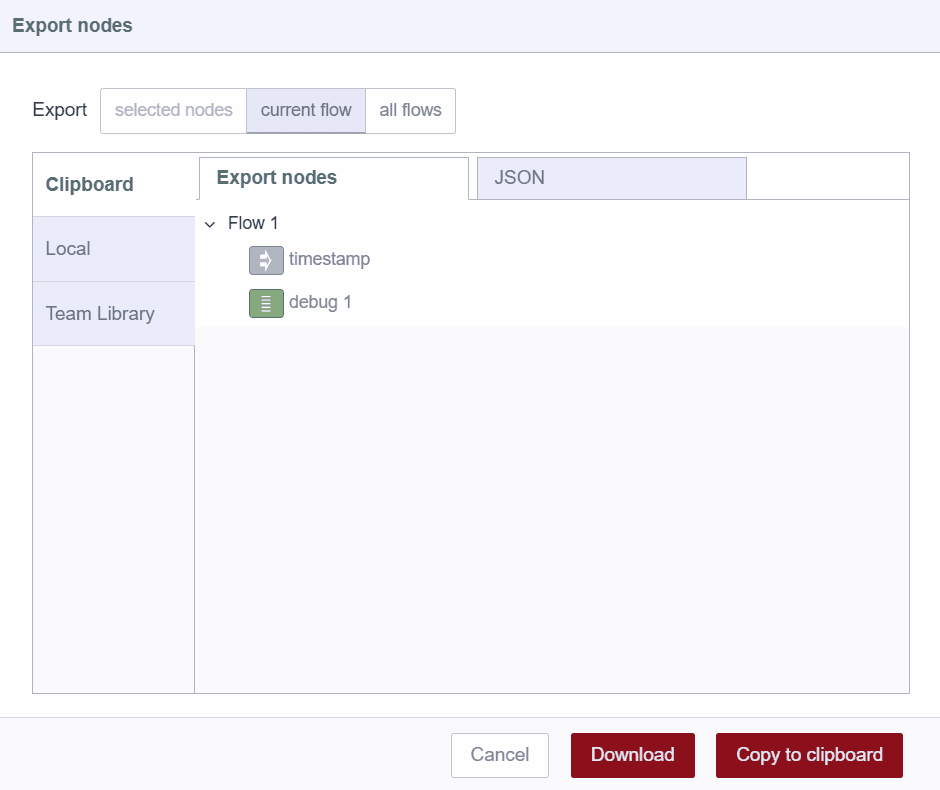Click the Export nodes dialog title

point(72,26)
